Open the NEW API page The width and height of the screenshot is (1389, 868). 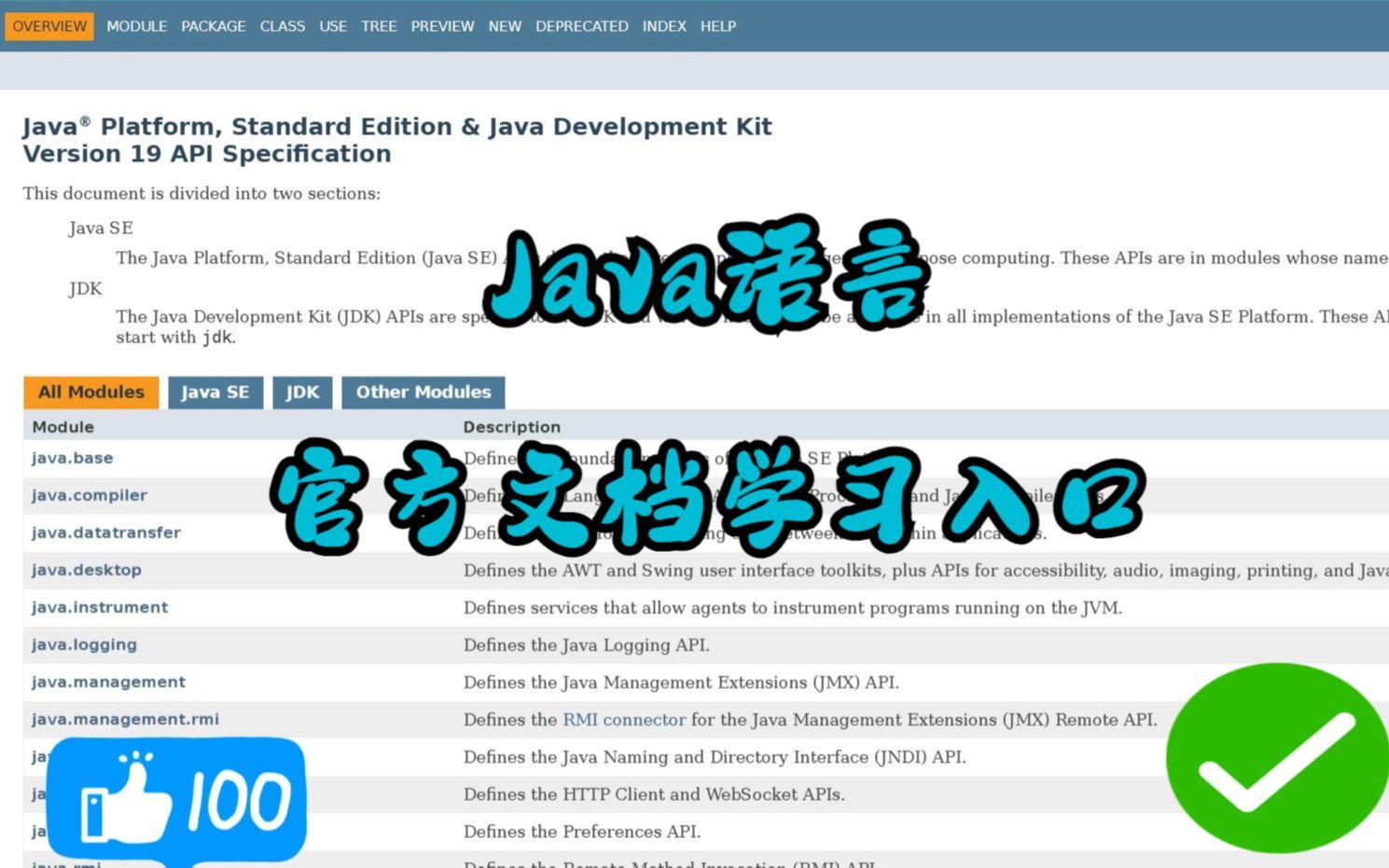point(505,26)
